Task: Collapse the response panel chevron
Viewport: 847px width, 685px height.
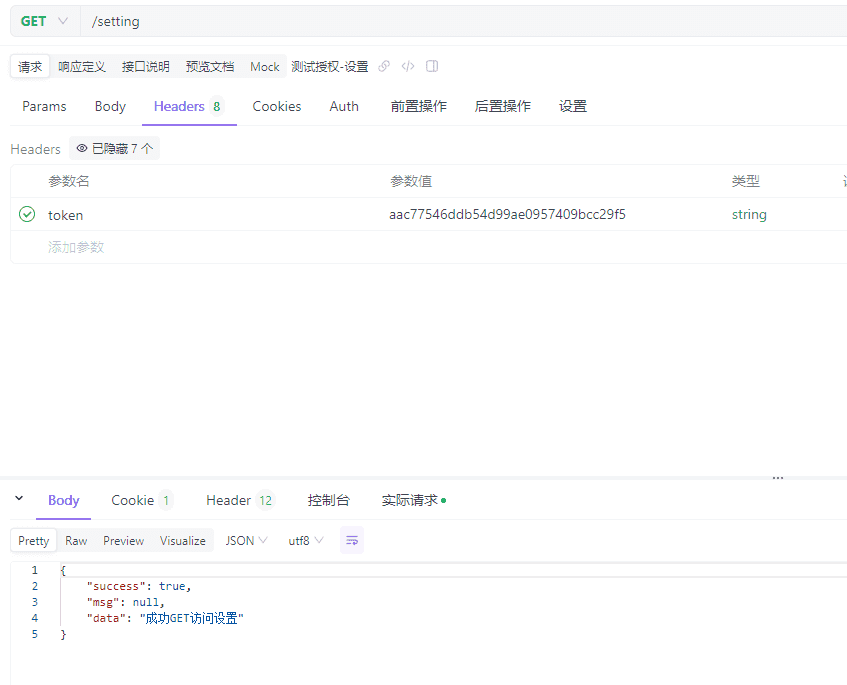Action: point(19,498)
